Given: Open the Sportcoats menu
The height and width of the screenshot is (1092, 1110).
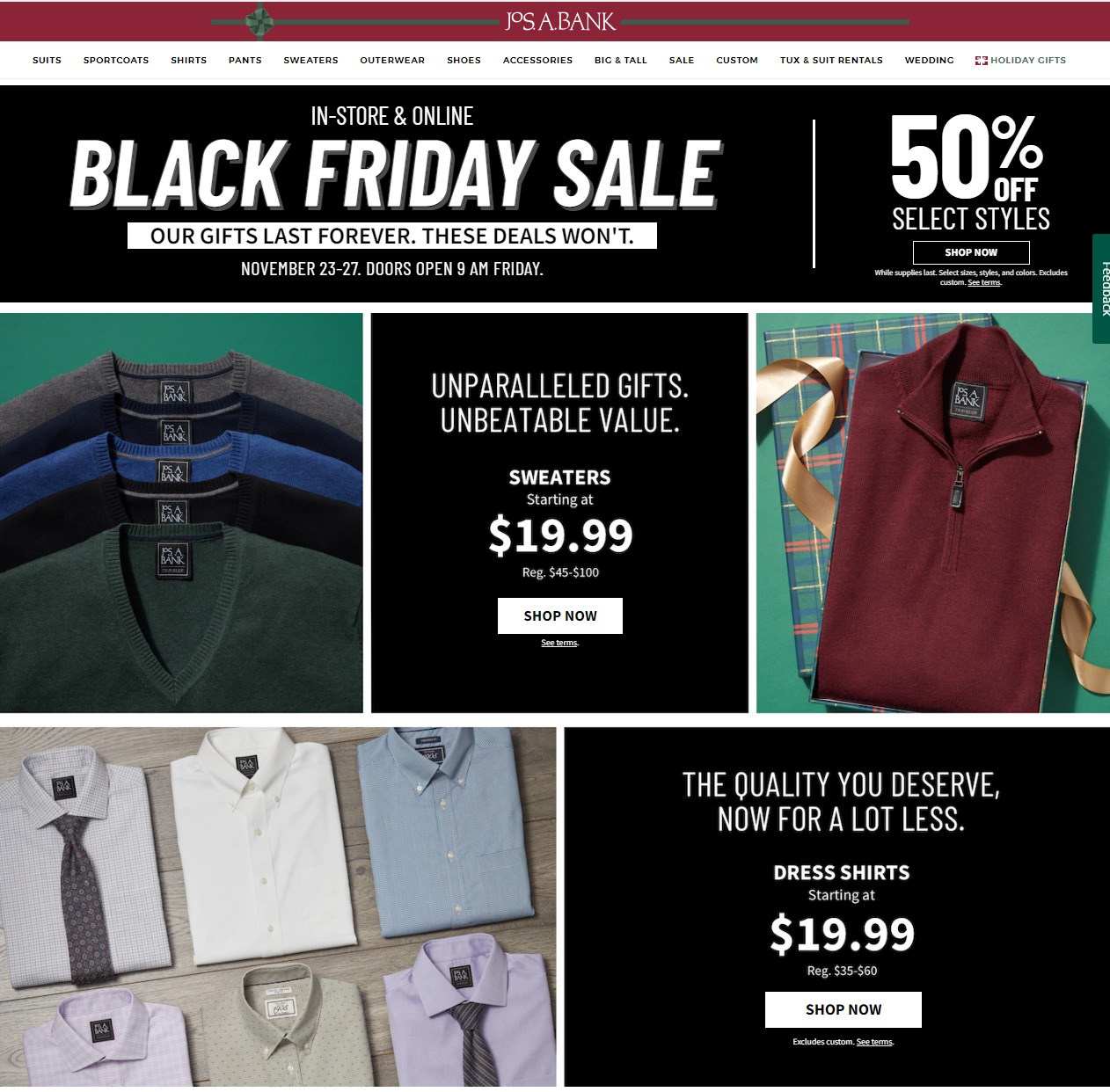Looking at the screenshot, I should [116, 61].
